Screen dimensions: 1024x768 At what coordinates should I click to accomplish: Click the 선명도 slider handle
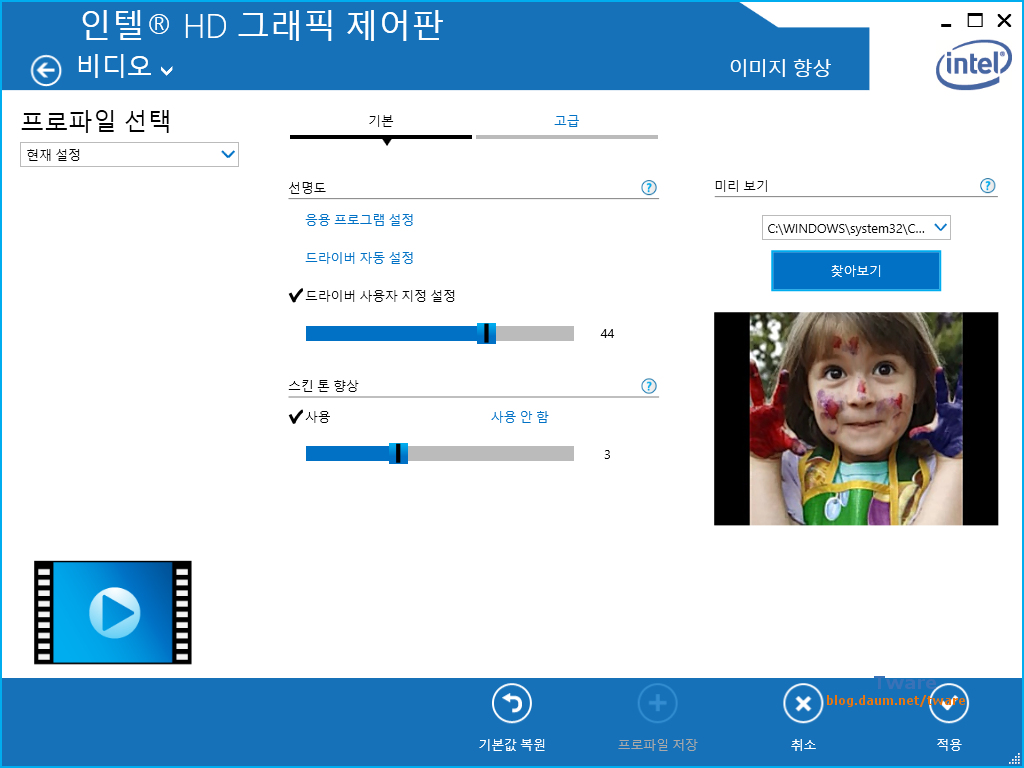pos(486,333)
